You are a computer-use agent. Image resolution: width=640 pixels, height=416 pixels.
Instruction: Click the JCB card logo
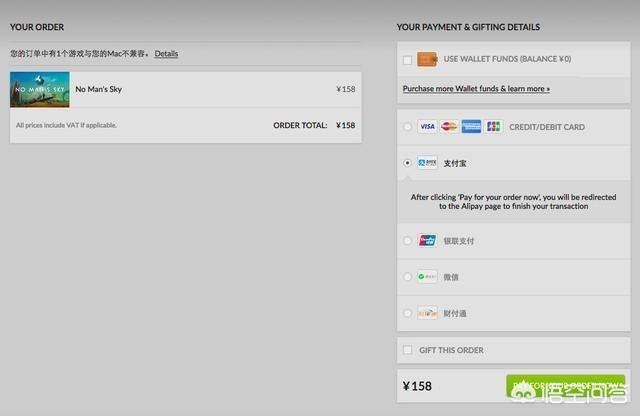[493, 127]
